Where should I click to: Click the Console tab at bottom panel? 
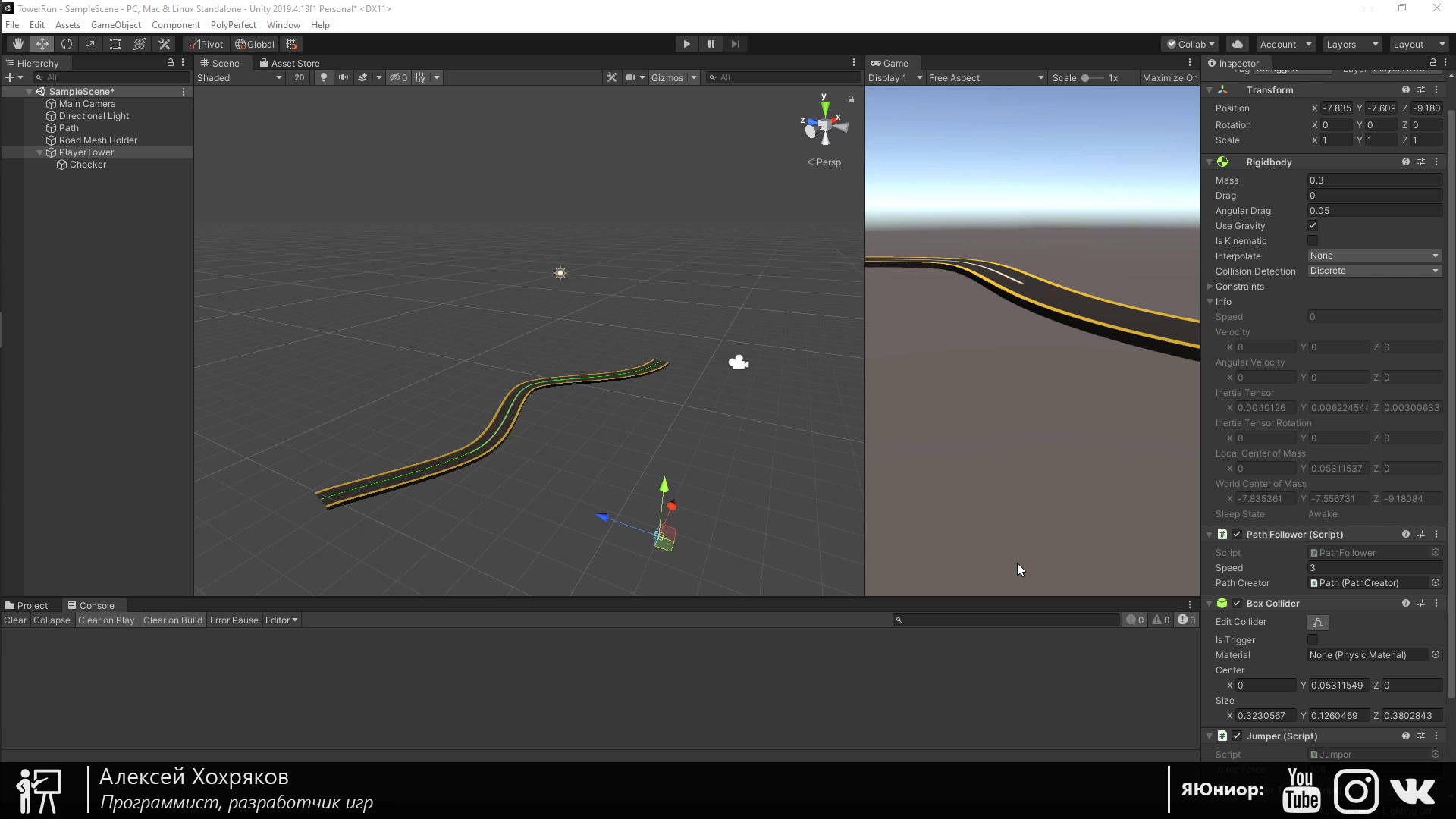point(97,604)
